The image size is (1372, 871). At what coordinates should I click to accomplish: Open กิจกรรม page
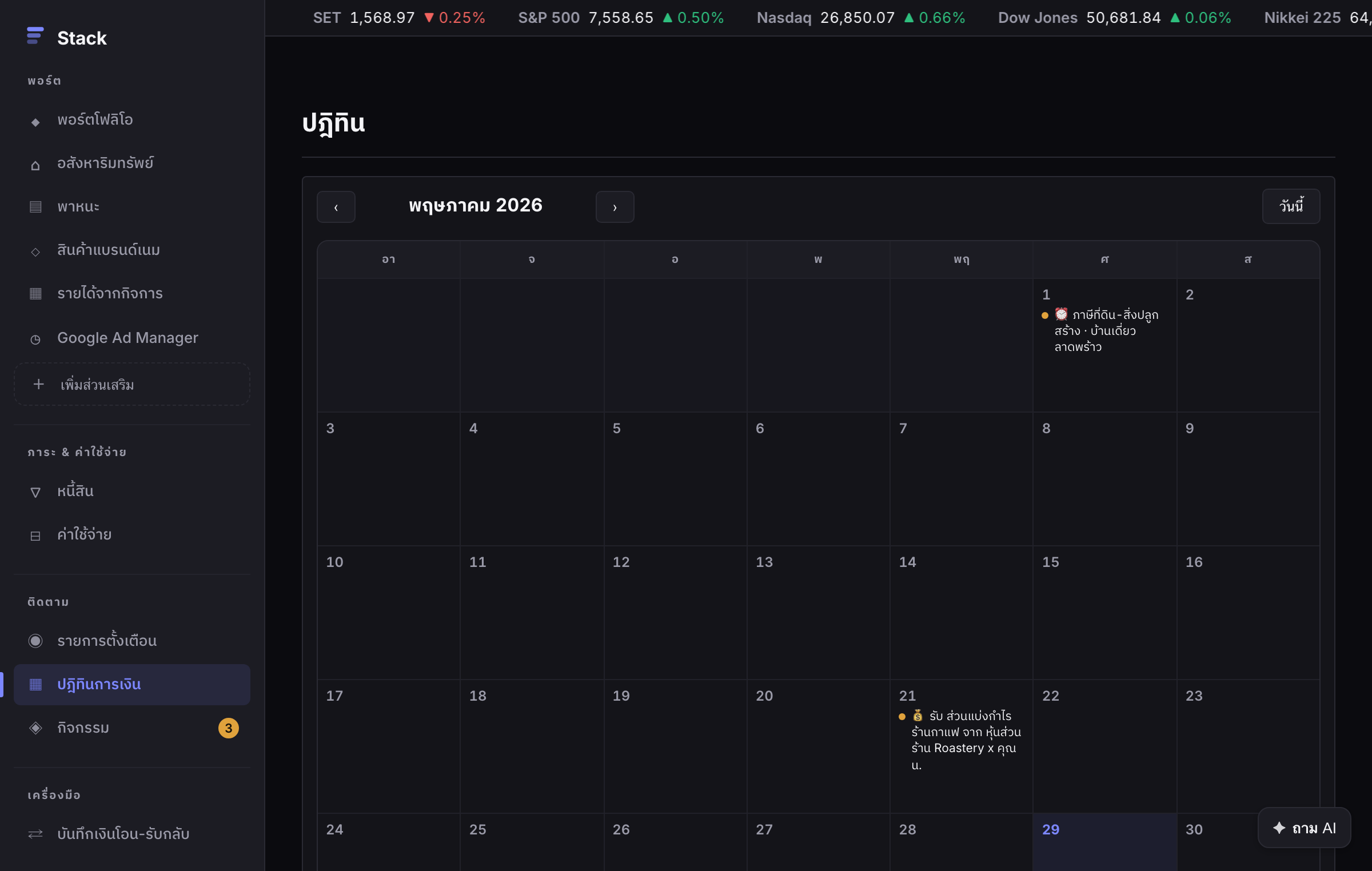coord(132,728)
